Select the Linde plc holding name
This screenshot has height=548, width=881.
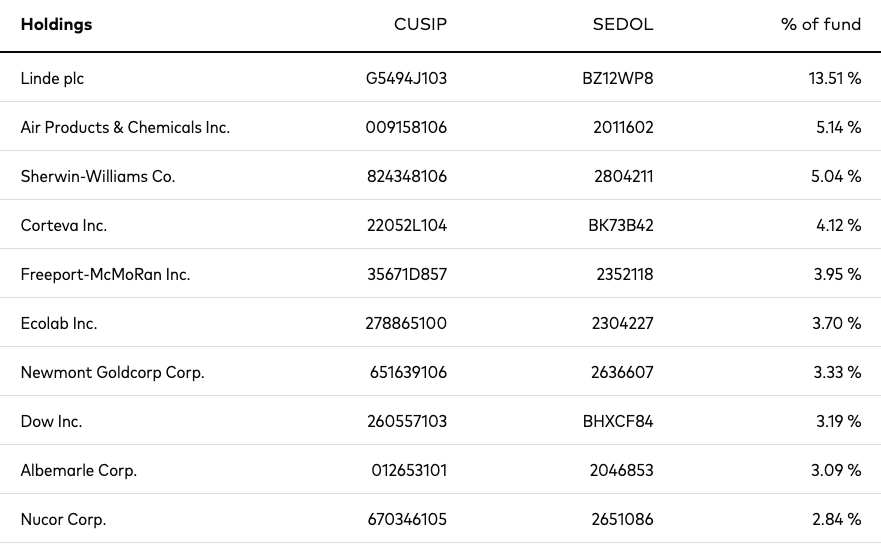tap(52, 78)
